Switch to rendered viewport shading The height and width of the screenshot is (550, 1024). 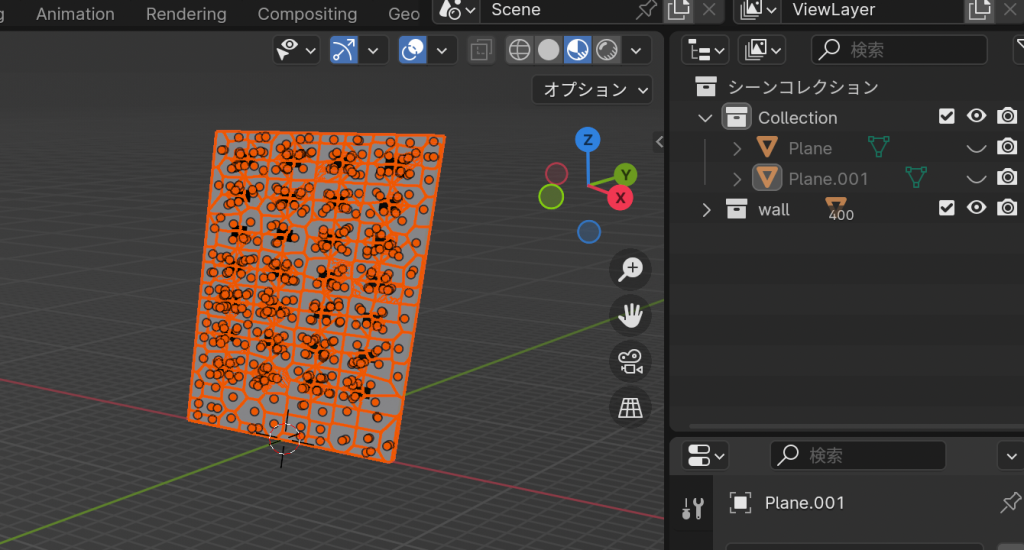pos(606,50)
